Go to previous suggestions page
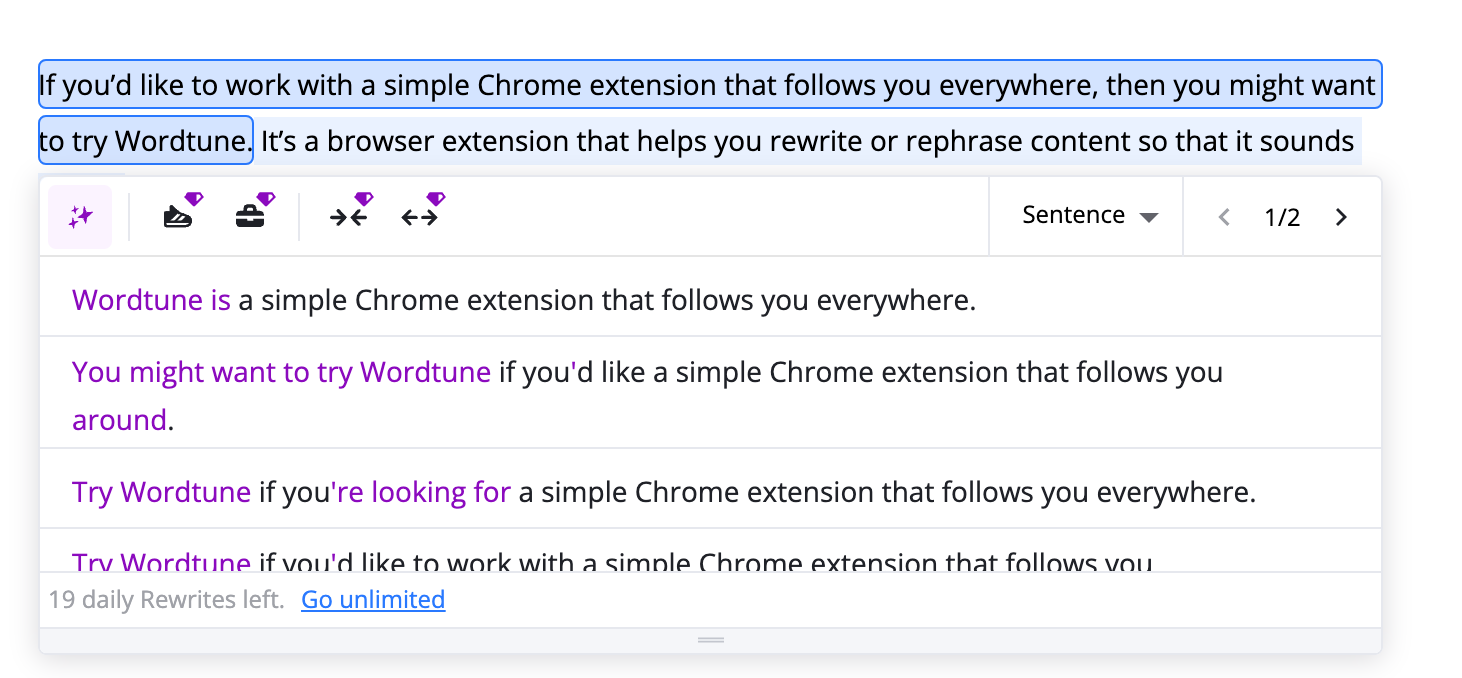This screenshot has width=1462, height=678. coord(1224,217)
